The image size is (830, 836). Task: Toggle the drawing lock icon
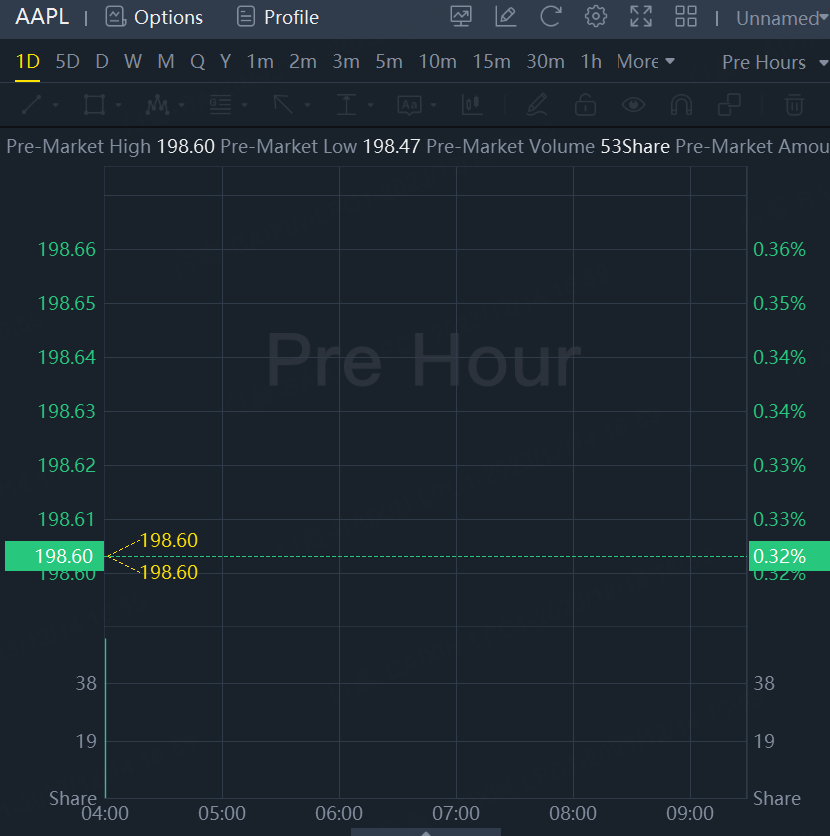(x=585, y=104)
